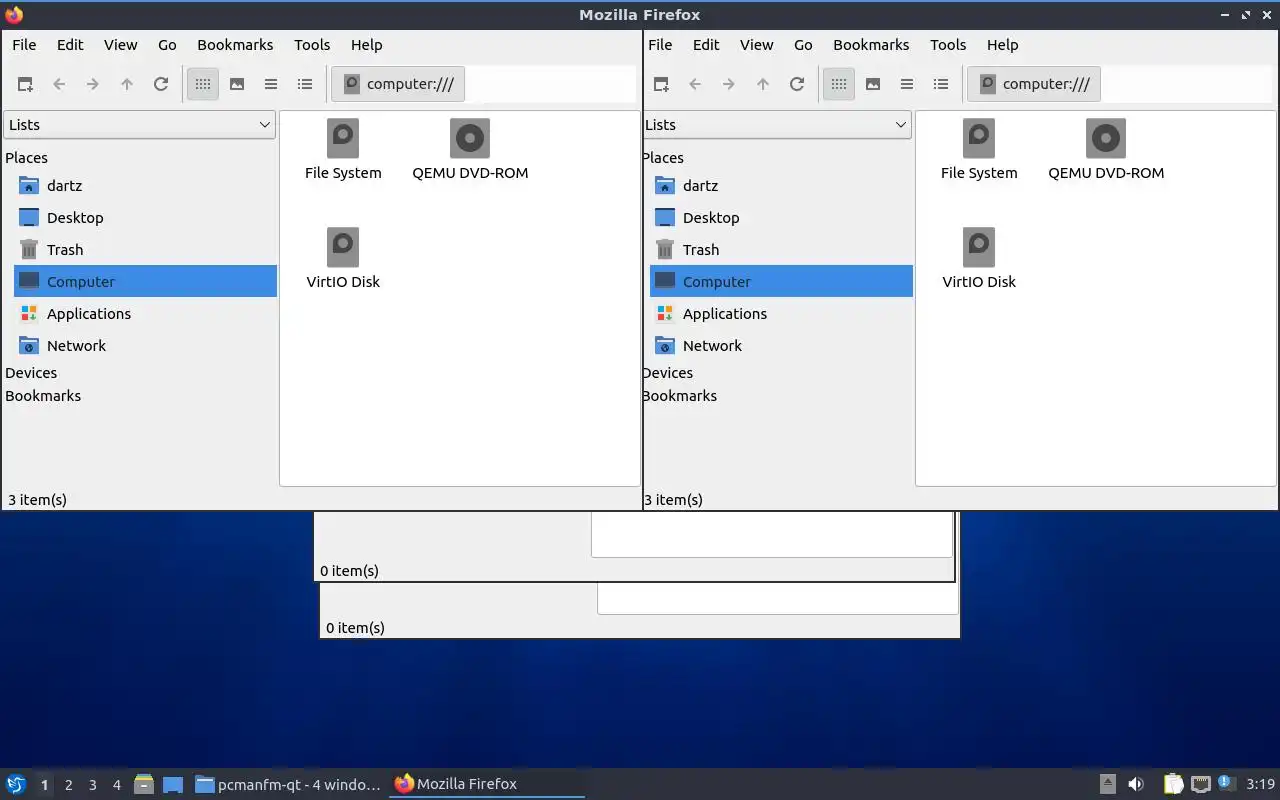Viewport: 1280px width, 800px height.
Task: Select File System drive in left window
Action: coord(343,149)
